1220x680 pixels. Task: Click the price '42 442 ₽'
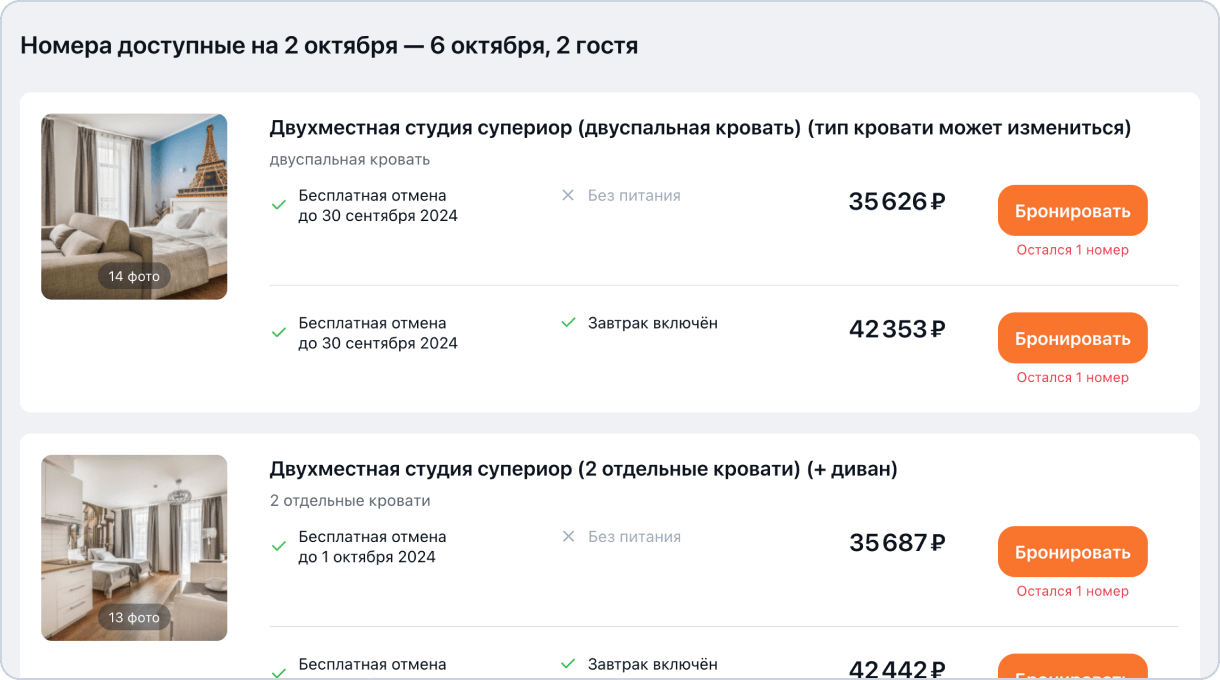(897, 670)
